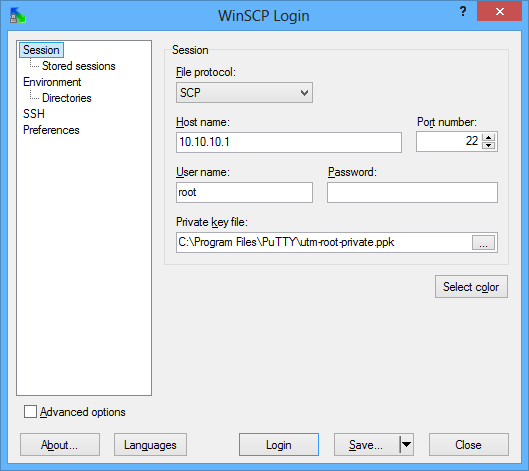Viewport: 529px width, 471px height.
Task: Select Stored sessions in the tree
Action: 79,66
